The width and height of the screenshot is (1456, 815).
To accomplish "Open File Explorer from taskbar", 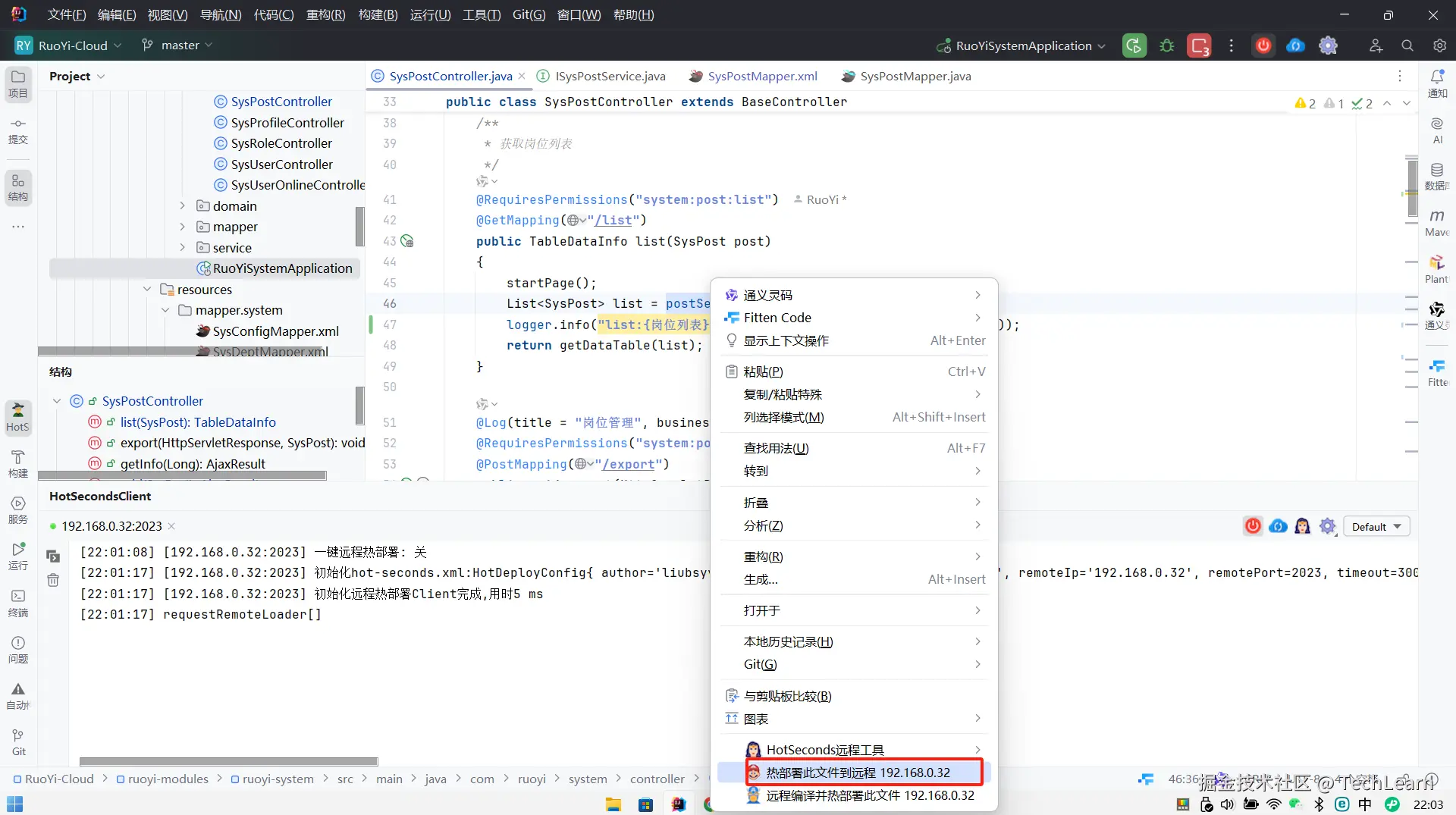I will (x=613, y=804).
